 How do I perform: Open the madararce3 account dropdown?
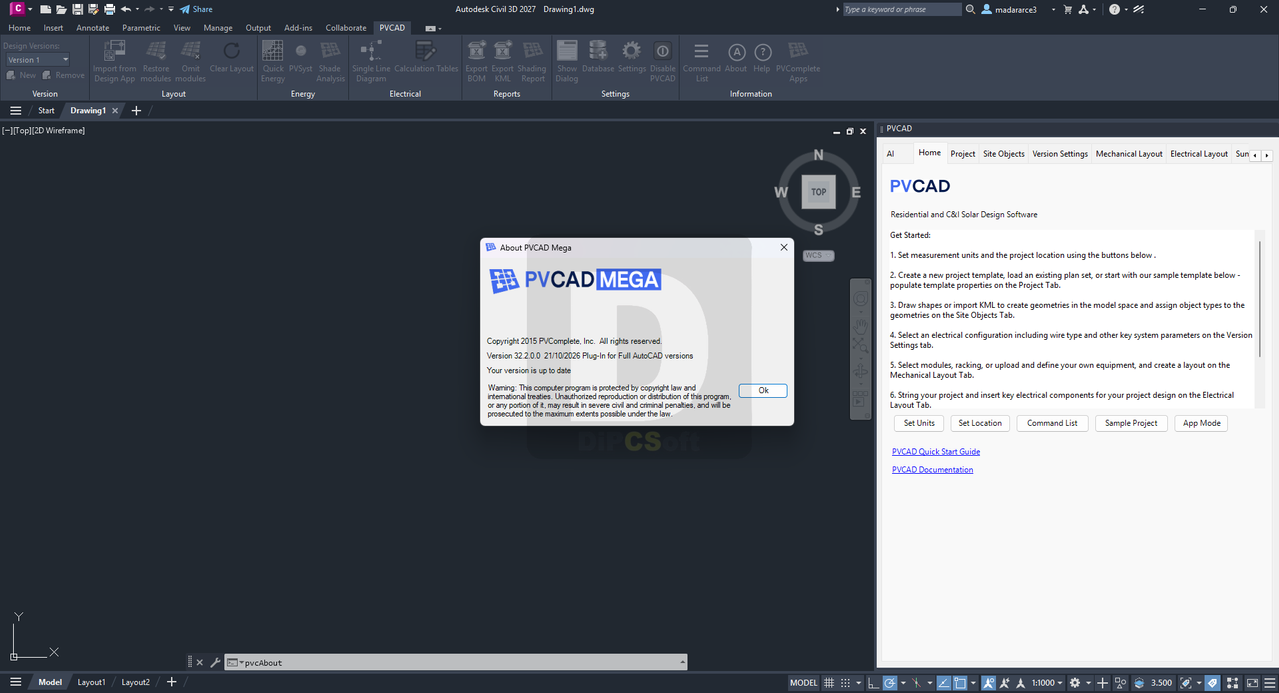coord(1019,9)
